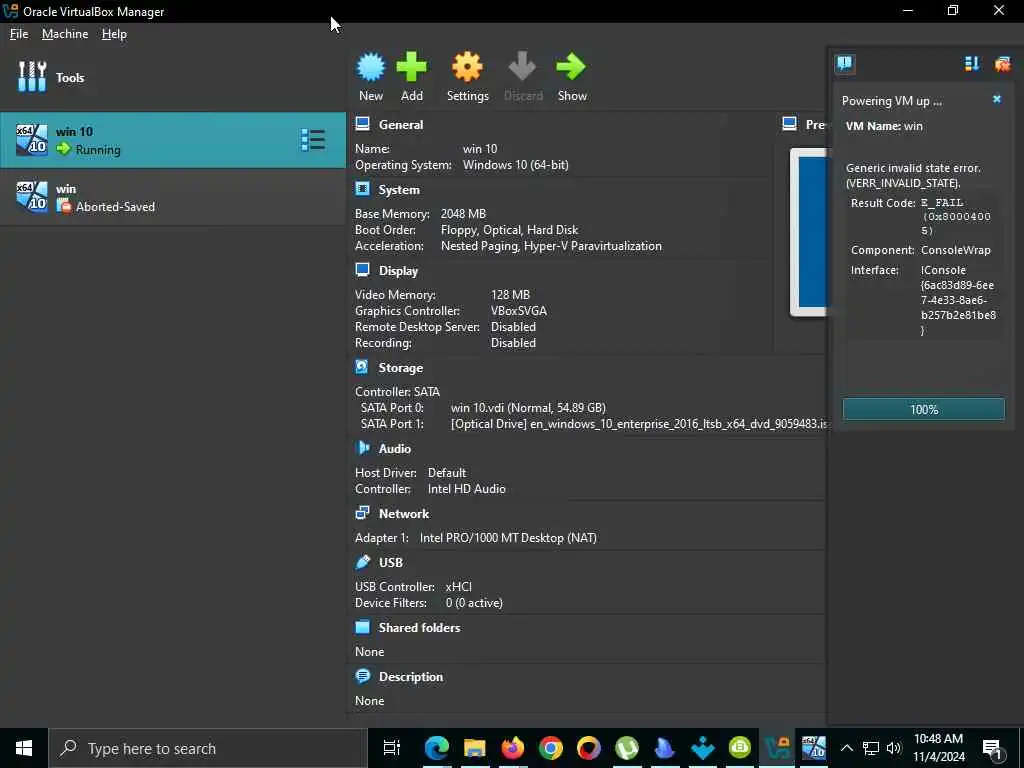Click the 100% progress bar in notification
The image size is (1024, 768).
923,409
